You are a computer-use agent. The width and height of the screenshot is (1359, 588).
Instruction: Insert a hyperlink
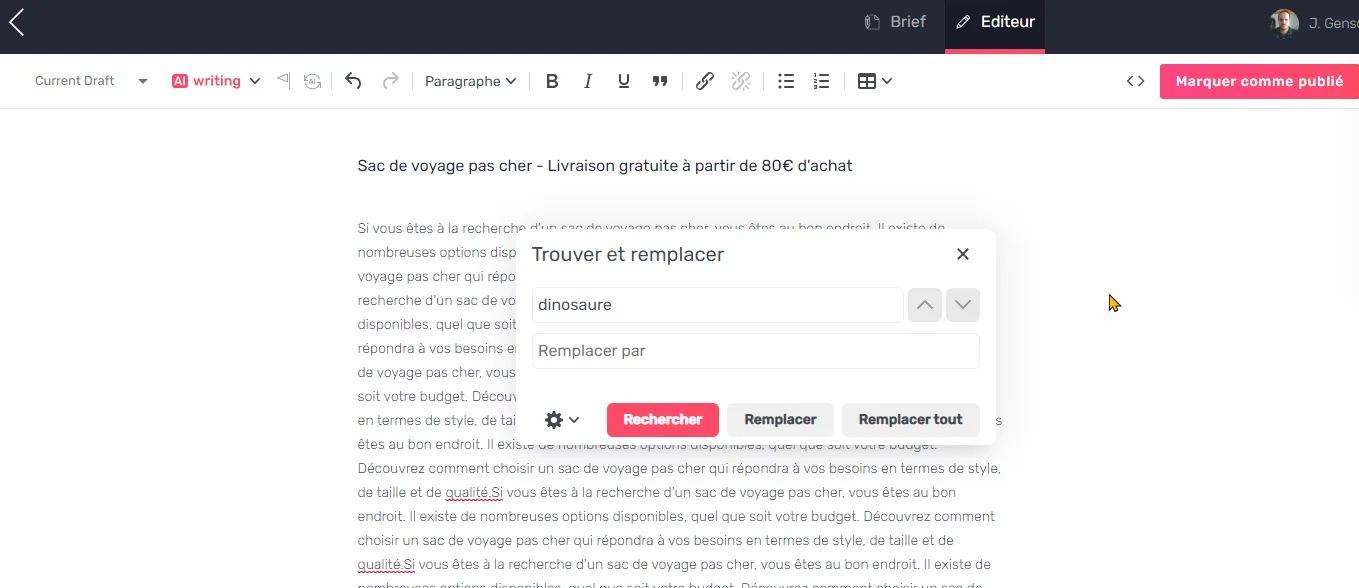[705, 81]
